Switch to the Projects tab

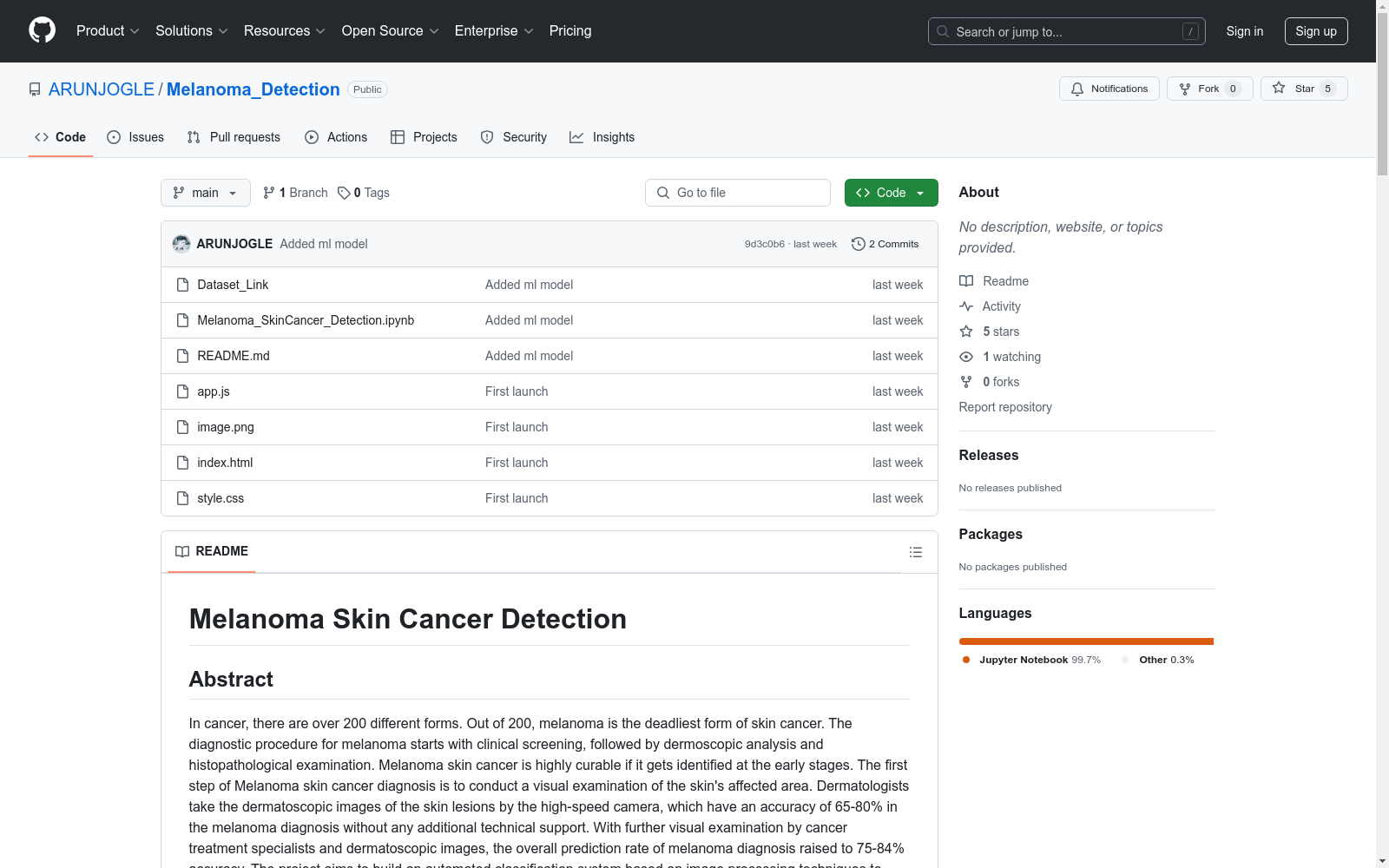pos(424,137)
